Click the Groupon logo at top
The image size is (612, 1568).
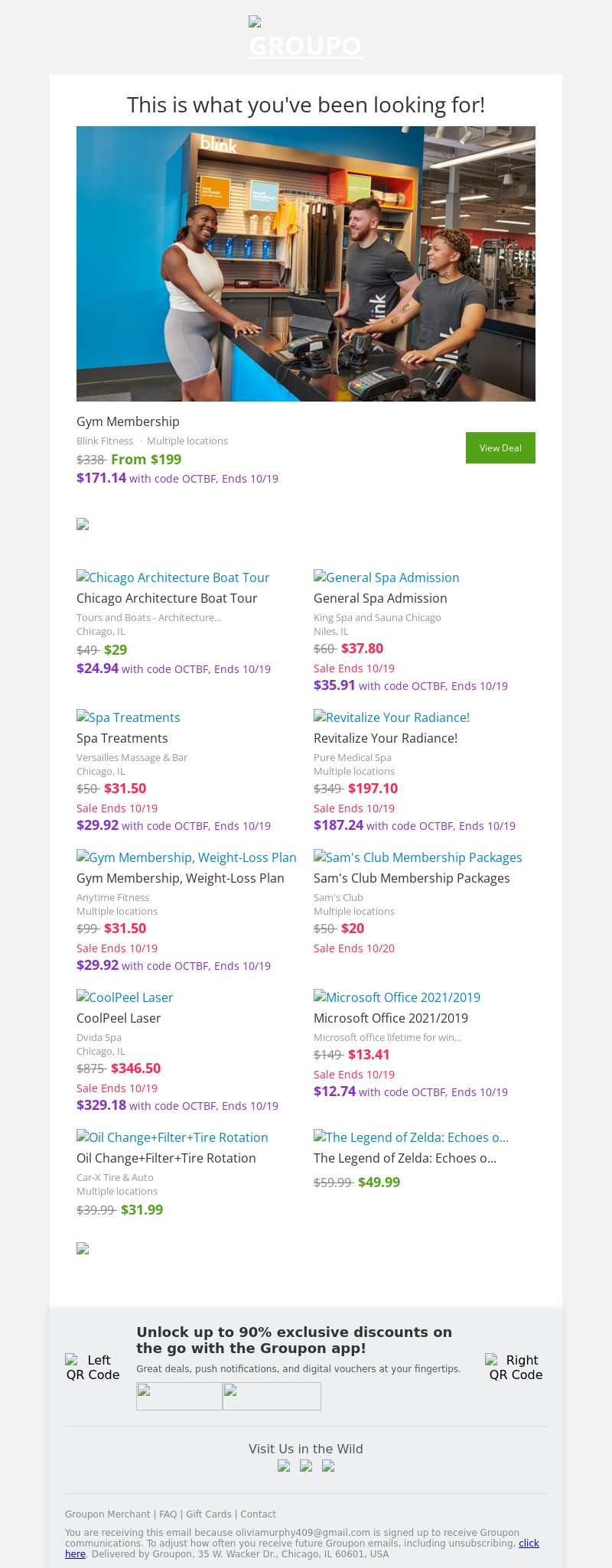coord(306,38)
